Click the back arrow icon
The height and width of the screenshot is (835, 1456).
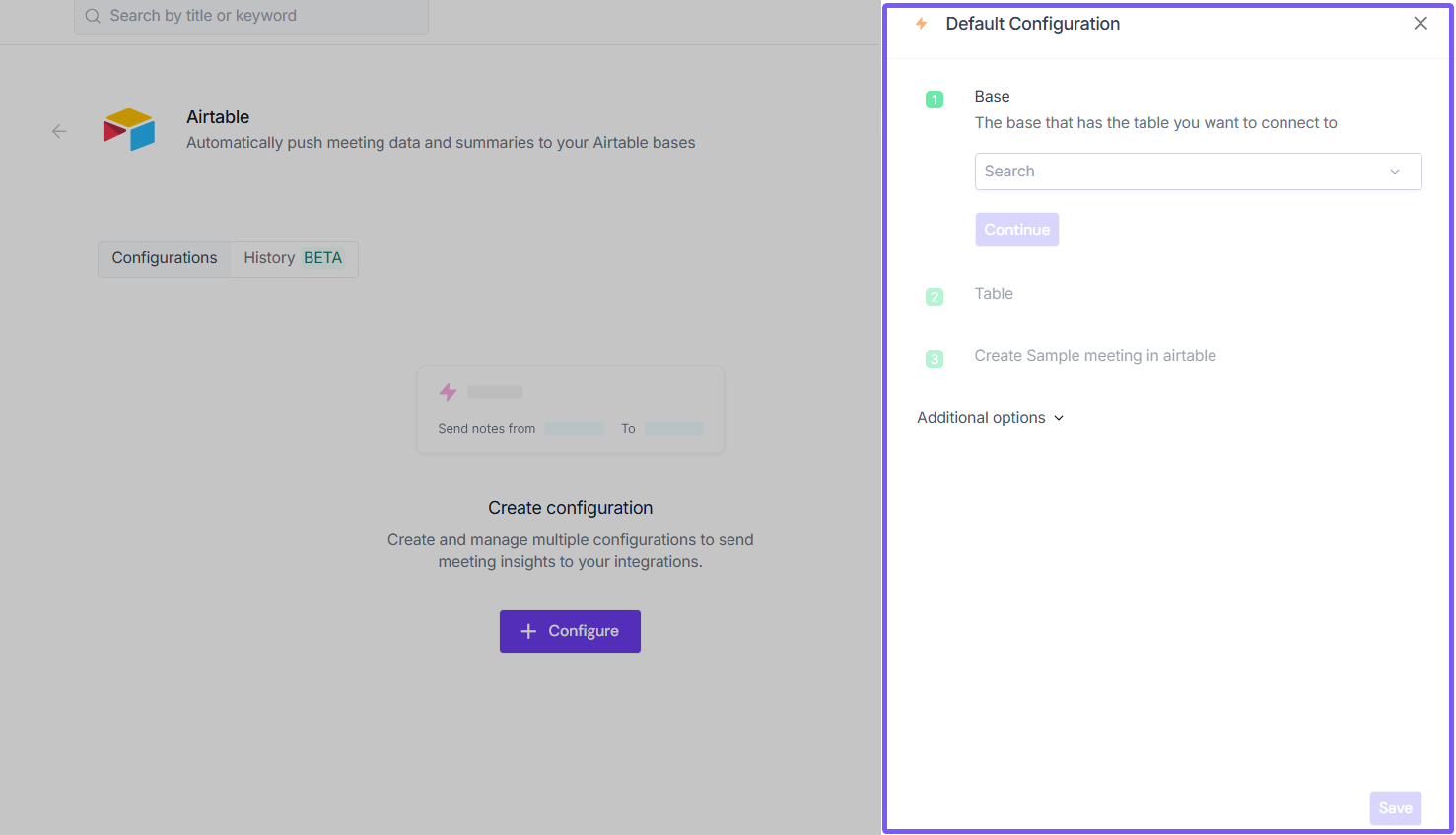[x=59, y=131]
